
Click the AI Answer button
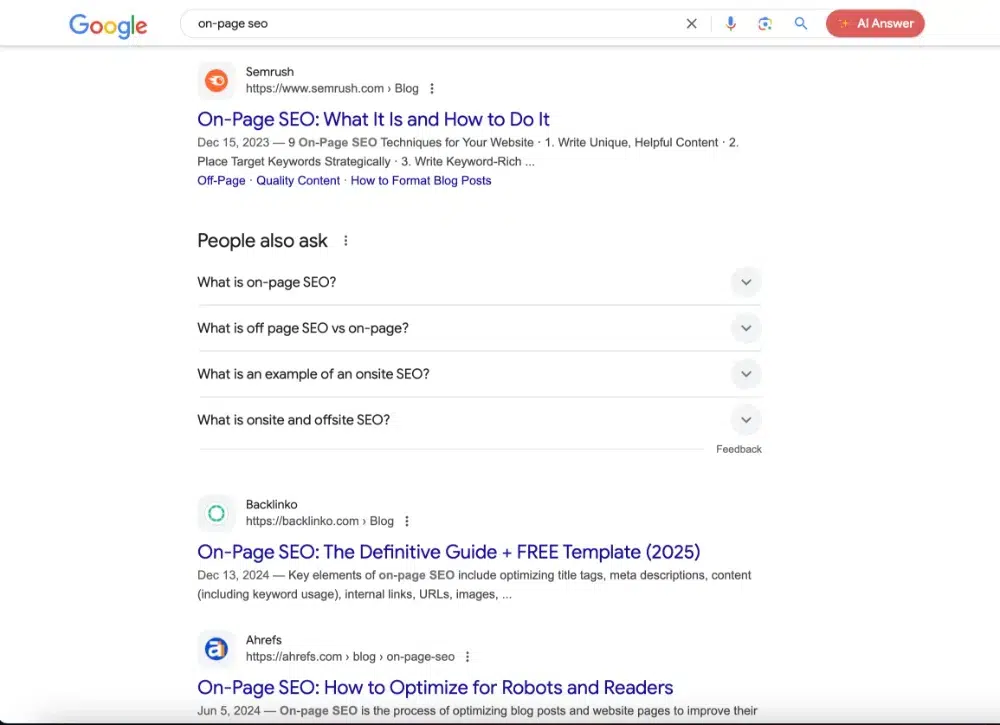(x=875, y=24)
